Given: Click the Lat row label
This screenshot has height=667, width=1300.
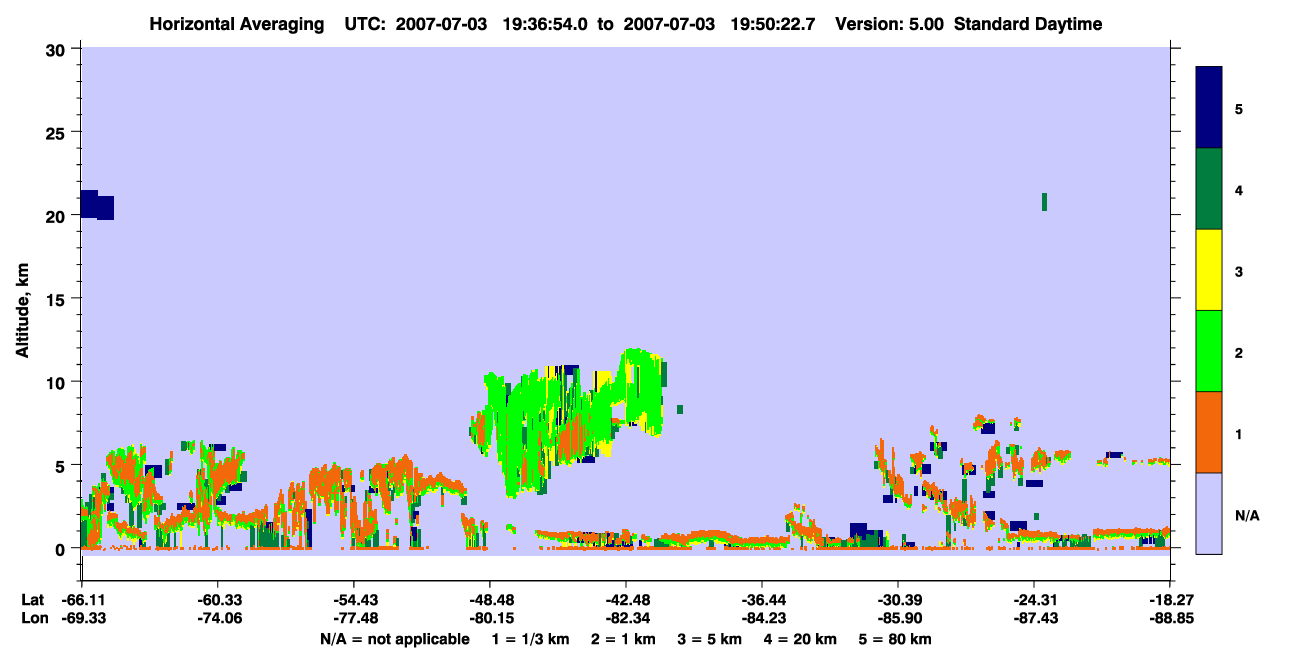Looking at the screenshot, I should pyautogui.click(x=33, y=600).
